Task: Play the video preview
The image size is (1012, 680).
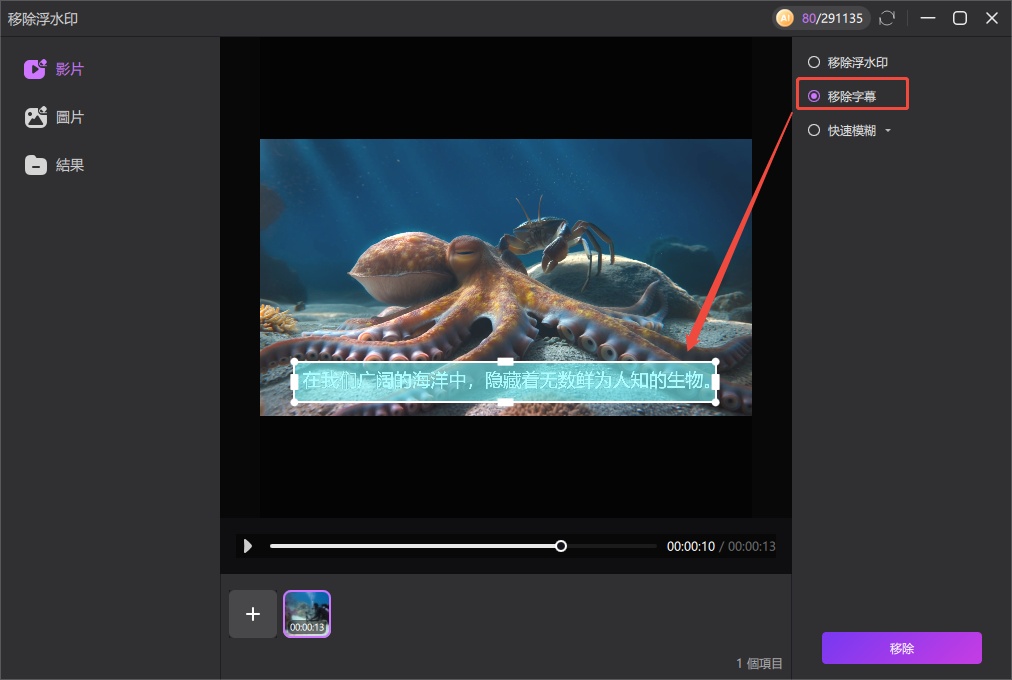Action: pos(248,546)
